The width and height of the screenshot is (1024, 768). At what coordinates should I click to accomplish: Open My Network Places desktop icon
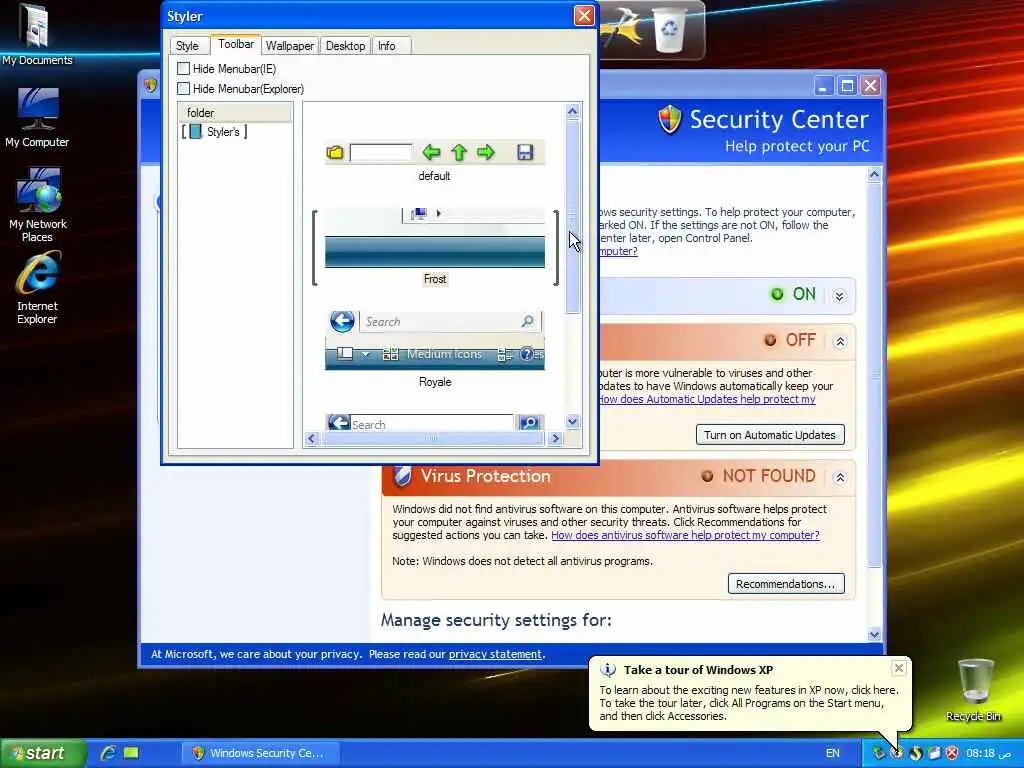click(x=38, y=205)
